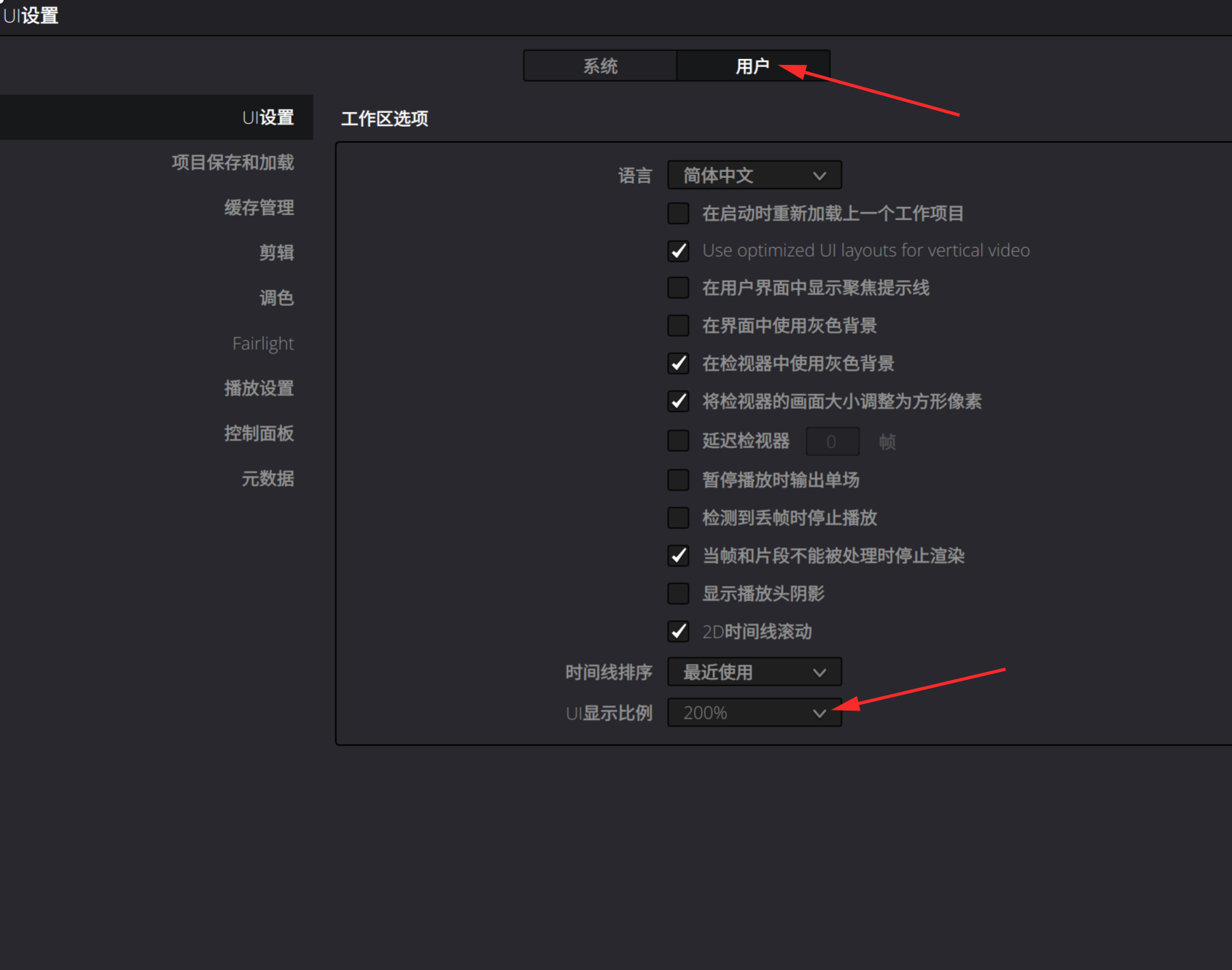Click the 延迟检视器 frame count field
Image resolution: width=1232 pixels, height=970 pixels.
pyautogui.click(x=832, y=442)
